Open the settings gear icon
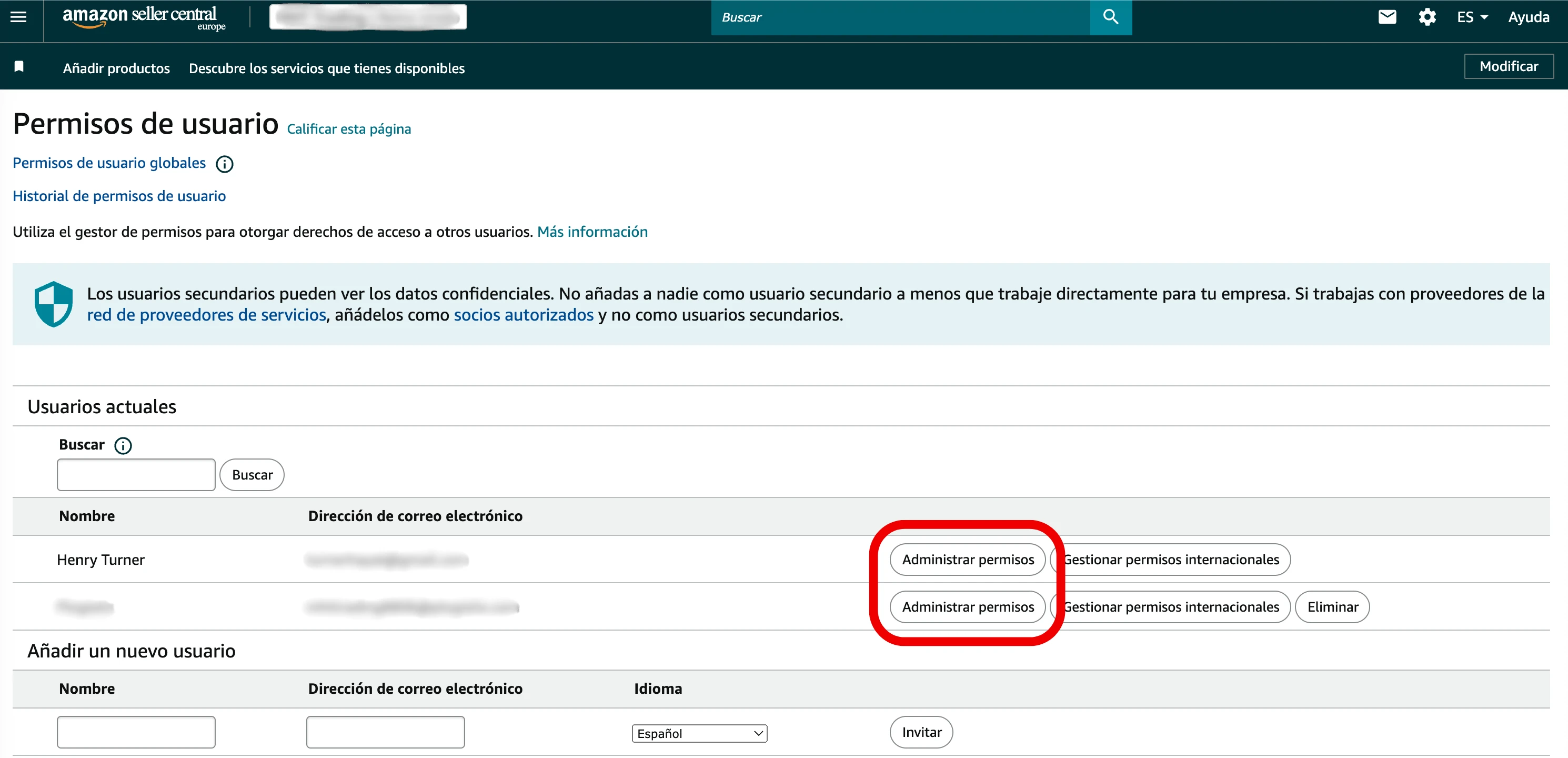 [1427, 17]
